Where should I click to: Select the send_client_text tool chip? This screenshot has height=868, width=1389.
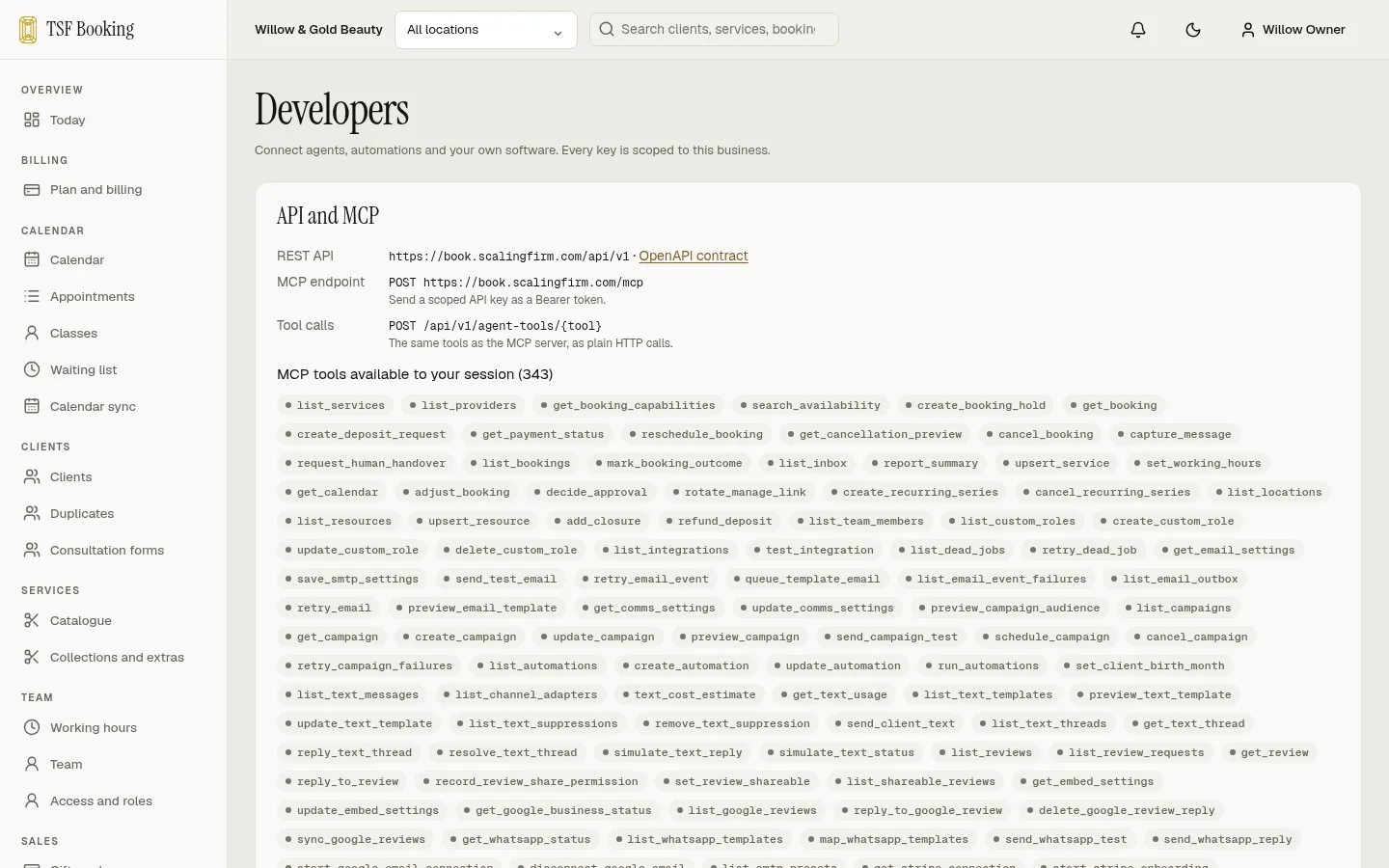point(894,724)
